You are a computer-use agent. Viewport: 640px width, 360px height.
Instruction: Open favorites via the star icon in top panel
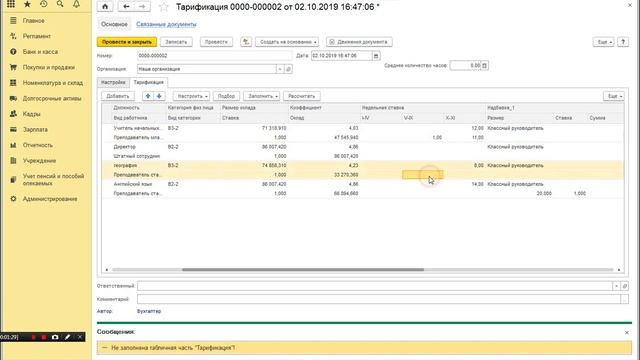pos(27,4)
